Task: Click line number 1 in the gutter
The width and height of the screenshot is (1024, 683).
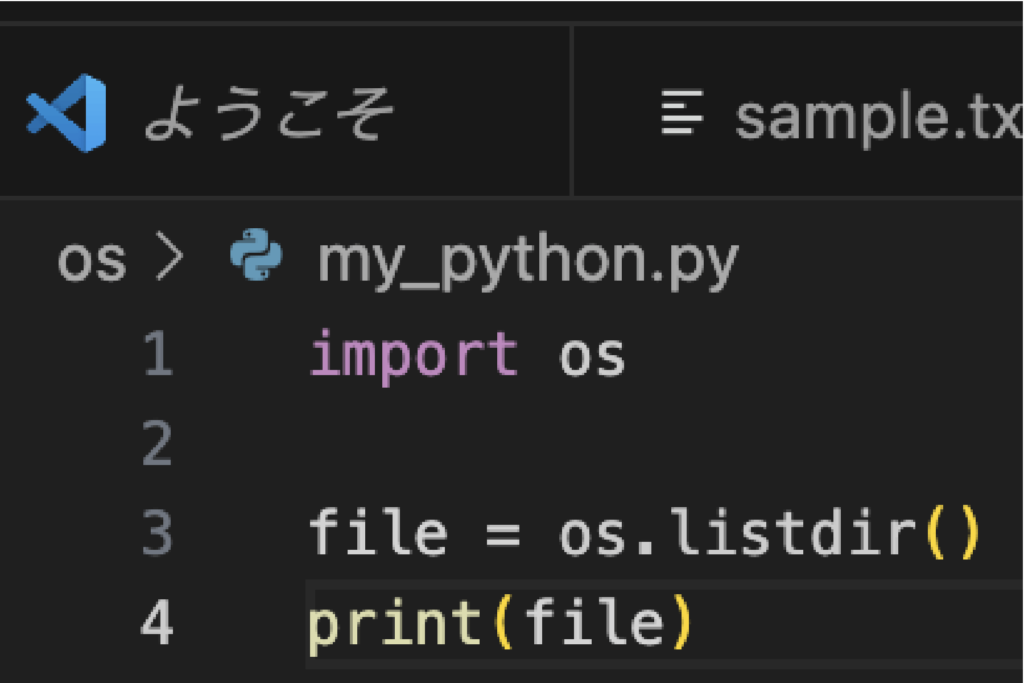Action: [157, 355]
